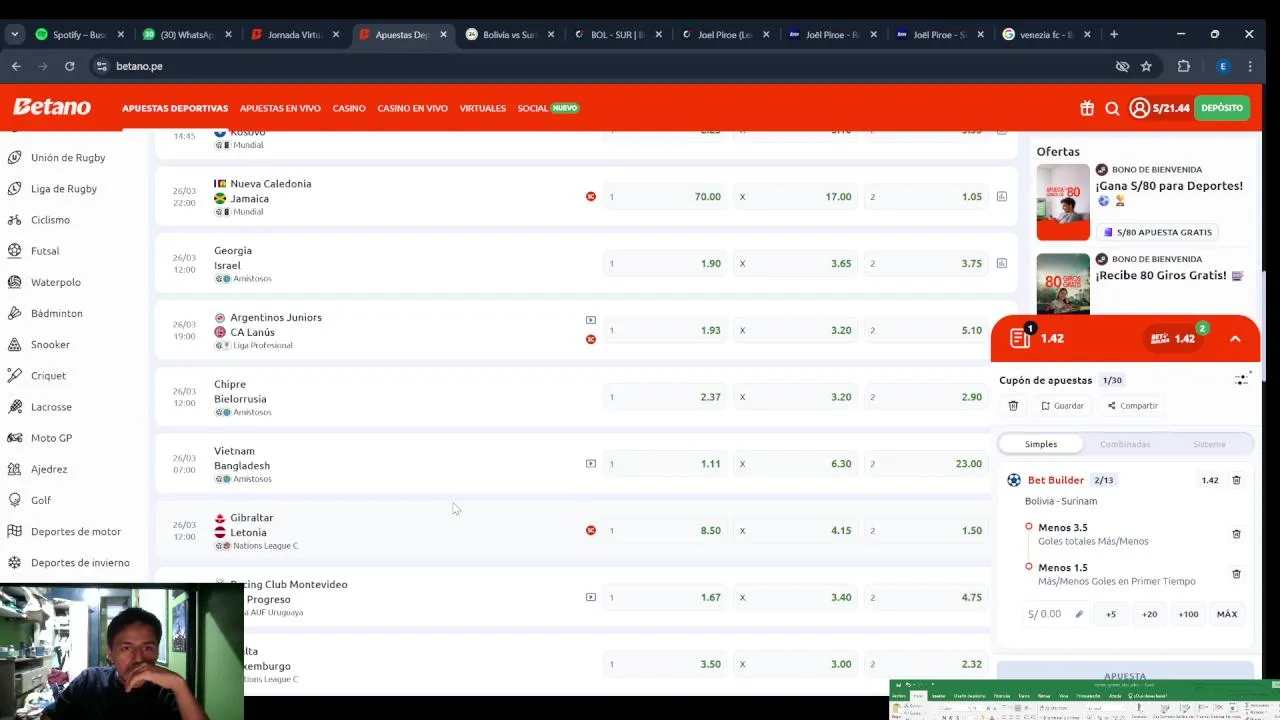Click the Betano logo
The width and height of the screenshot is (1280, 720).
click(52, 107)
